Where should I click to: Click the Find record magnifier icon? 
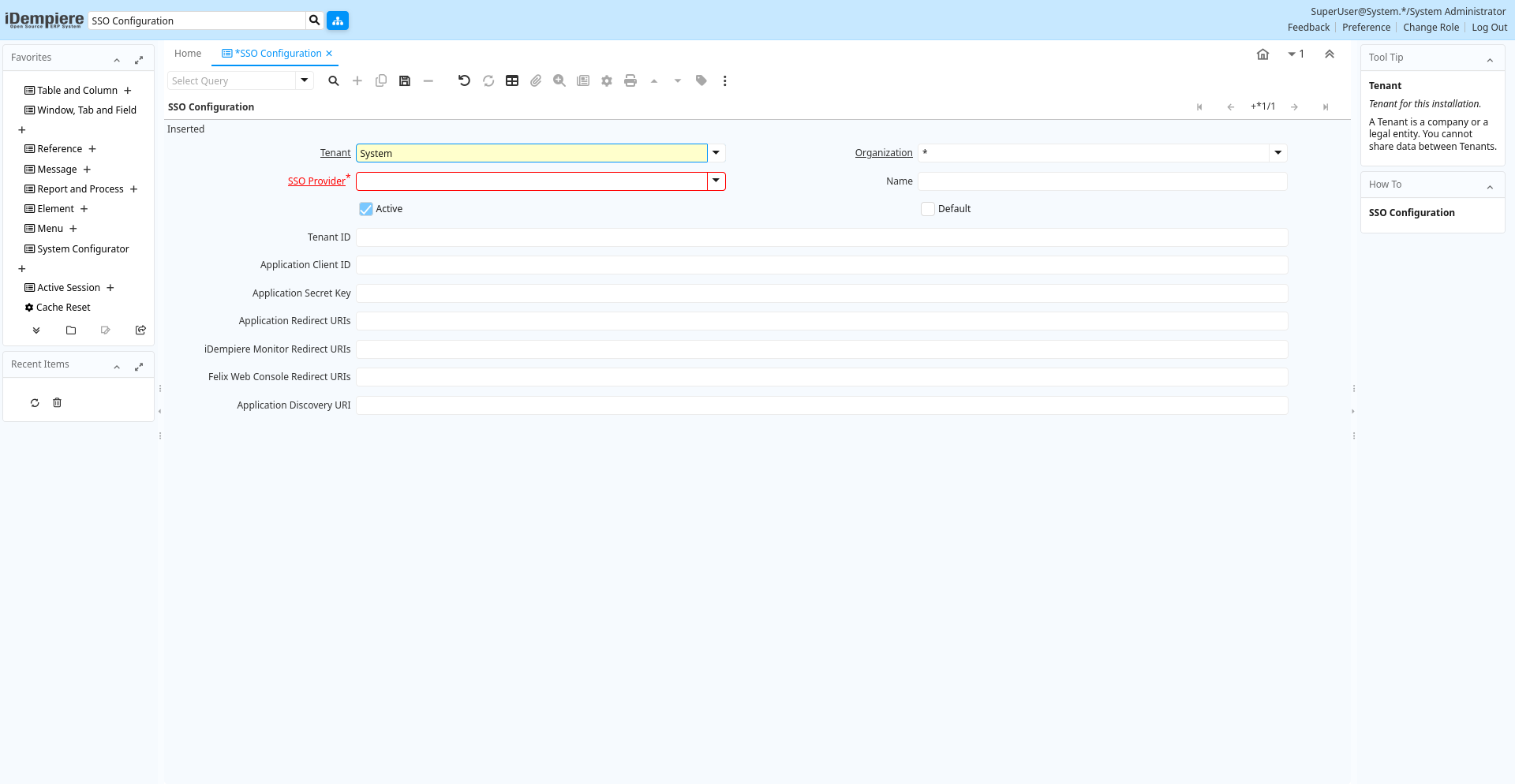(x=334, y=81)
